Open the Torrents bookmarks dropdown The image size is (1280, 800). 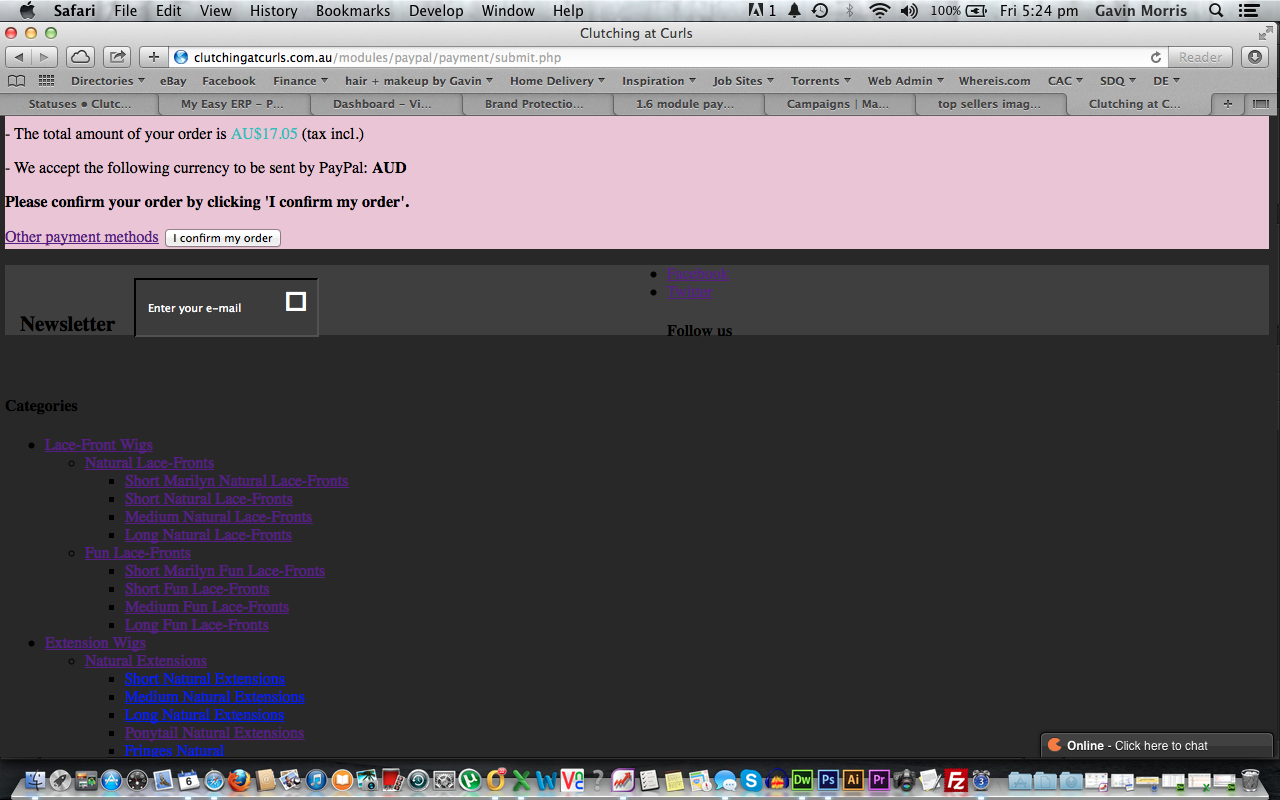(821, 81)
